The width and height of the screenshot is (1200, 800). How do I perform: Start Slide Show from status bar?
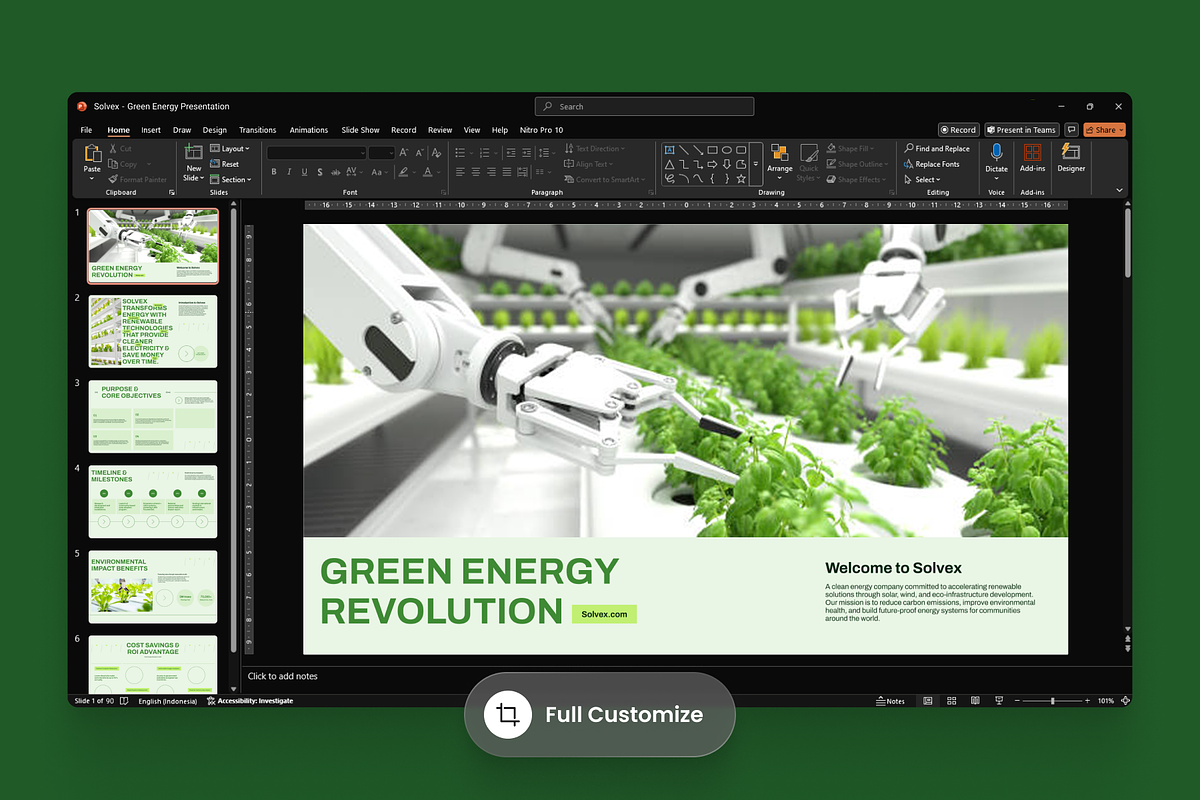(x=999, y=701)
